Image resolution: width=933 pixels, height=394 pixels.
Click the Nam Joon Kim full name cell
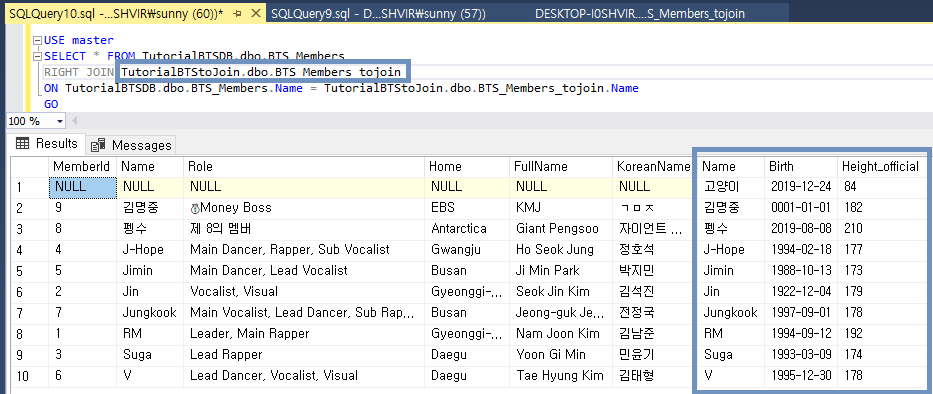click(561, 333)
